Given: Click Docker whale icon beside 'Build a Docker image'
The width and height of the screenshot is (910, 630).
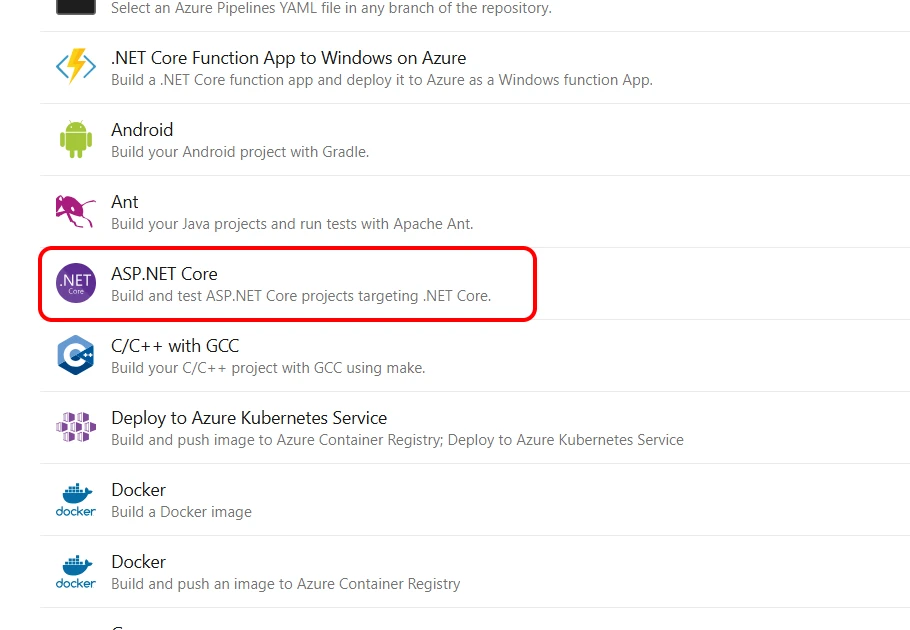Looking at the screenshot, I should pos(75,499).
